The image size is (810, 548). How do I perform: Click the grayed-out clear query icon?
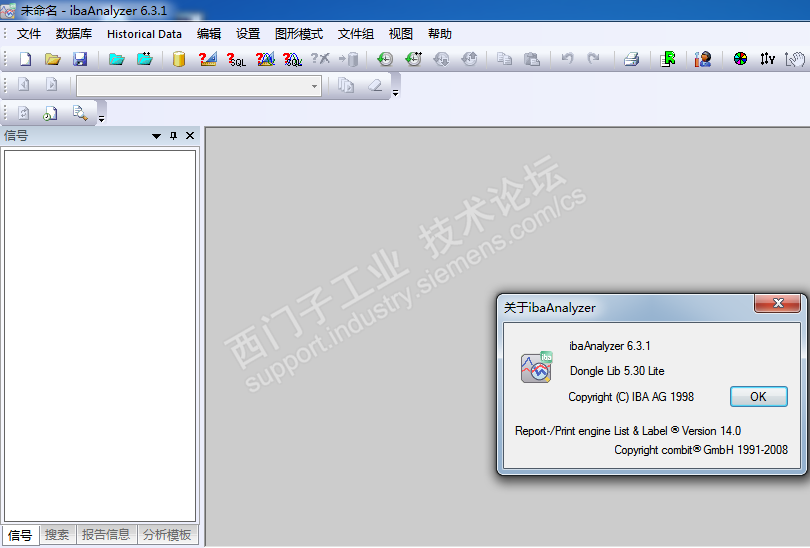320,58
